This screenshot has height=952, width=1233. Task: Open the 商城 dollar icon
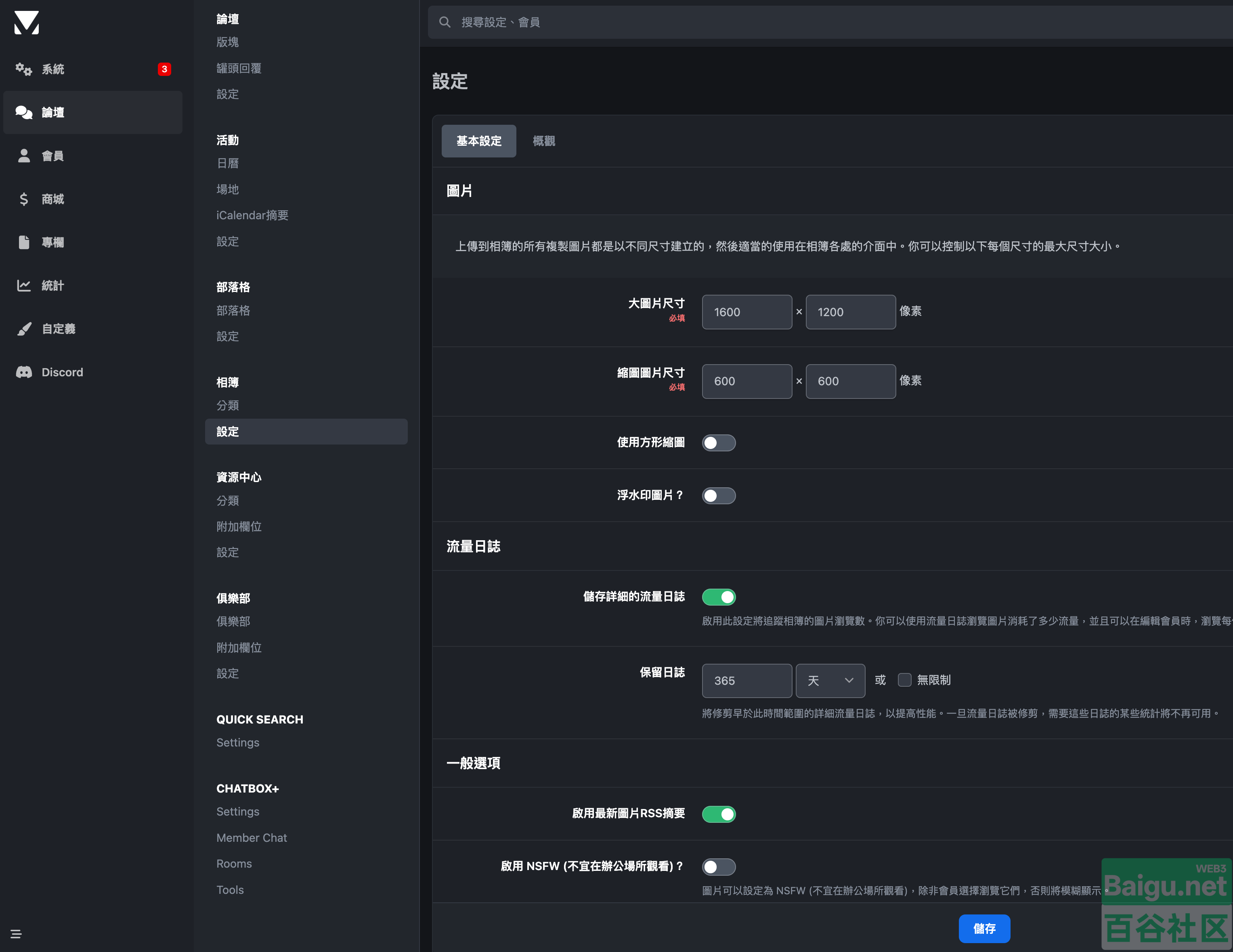pyautogui.click(x=24, y=199)
